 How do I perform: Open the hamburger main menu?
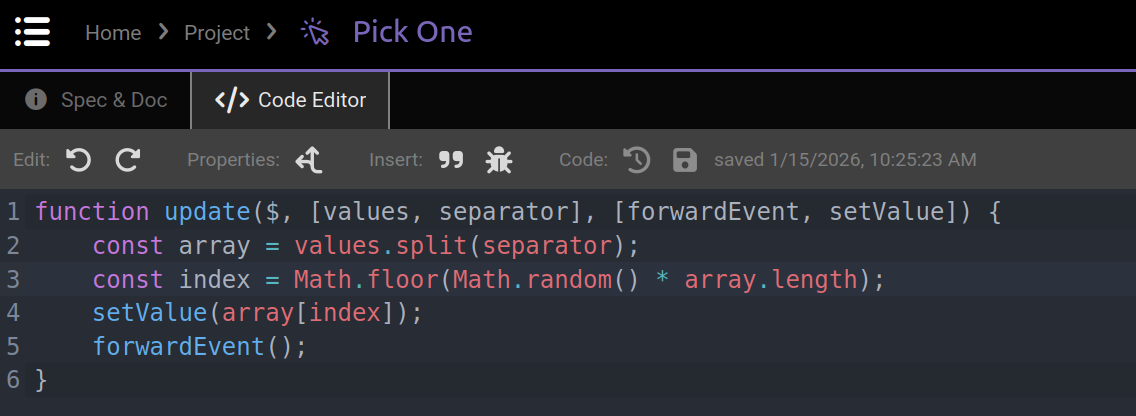click(x=32, y=32)
